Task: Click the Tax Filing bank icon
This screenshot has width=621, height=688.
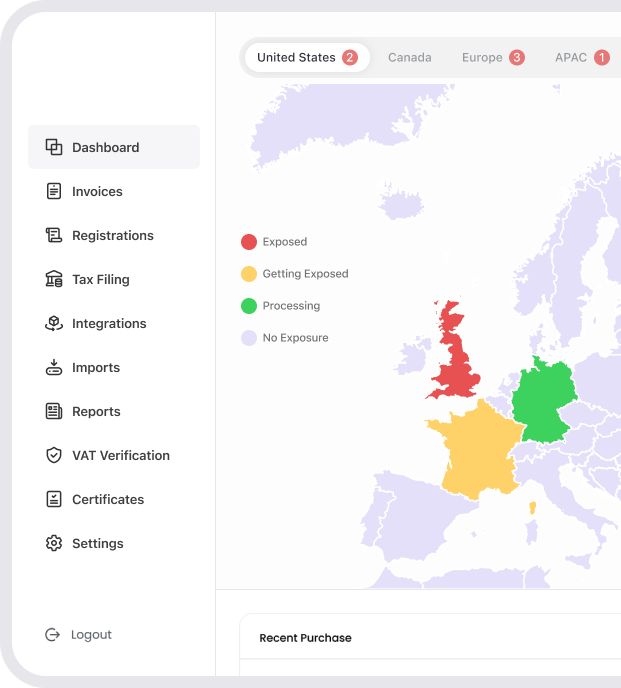Action: (54, 279)
